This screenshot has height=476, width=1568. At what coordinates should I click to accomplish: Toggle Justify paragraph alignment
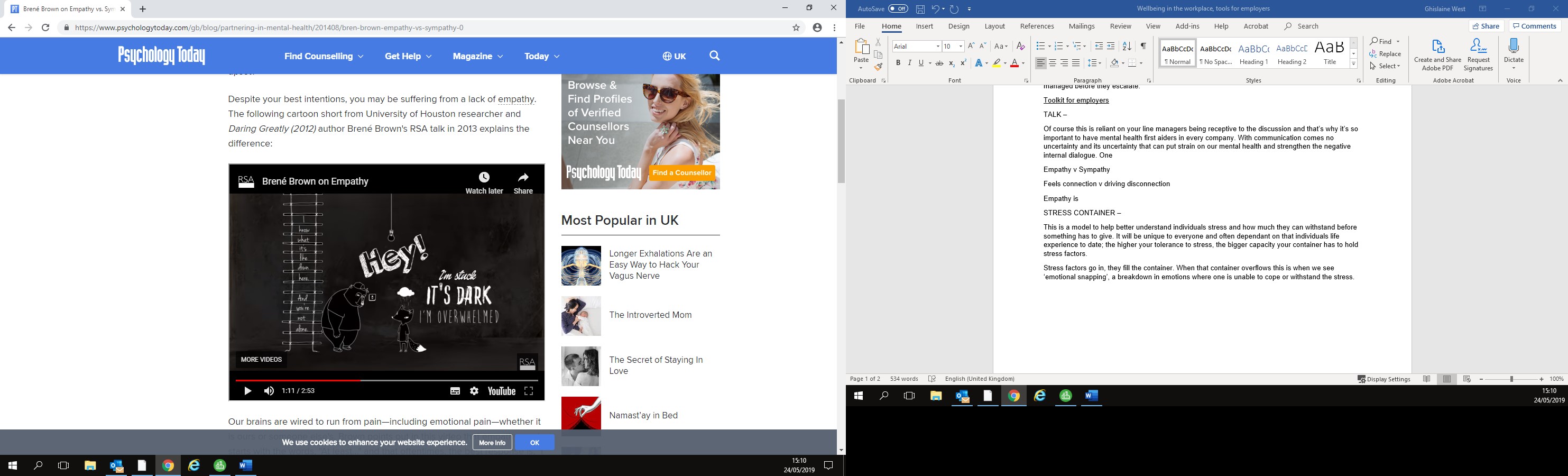[1076, 63]
